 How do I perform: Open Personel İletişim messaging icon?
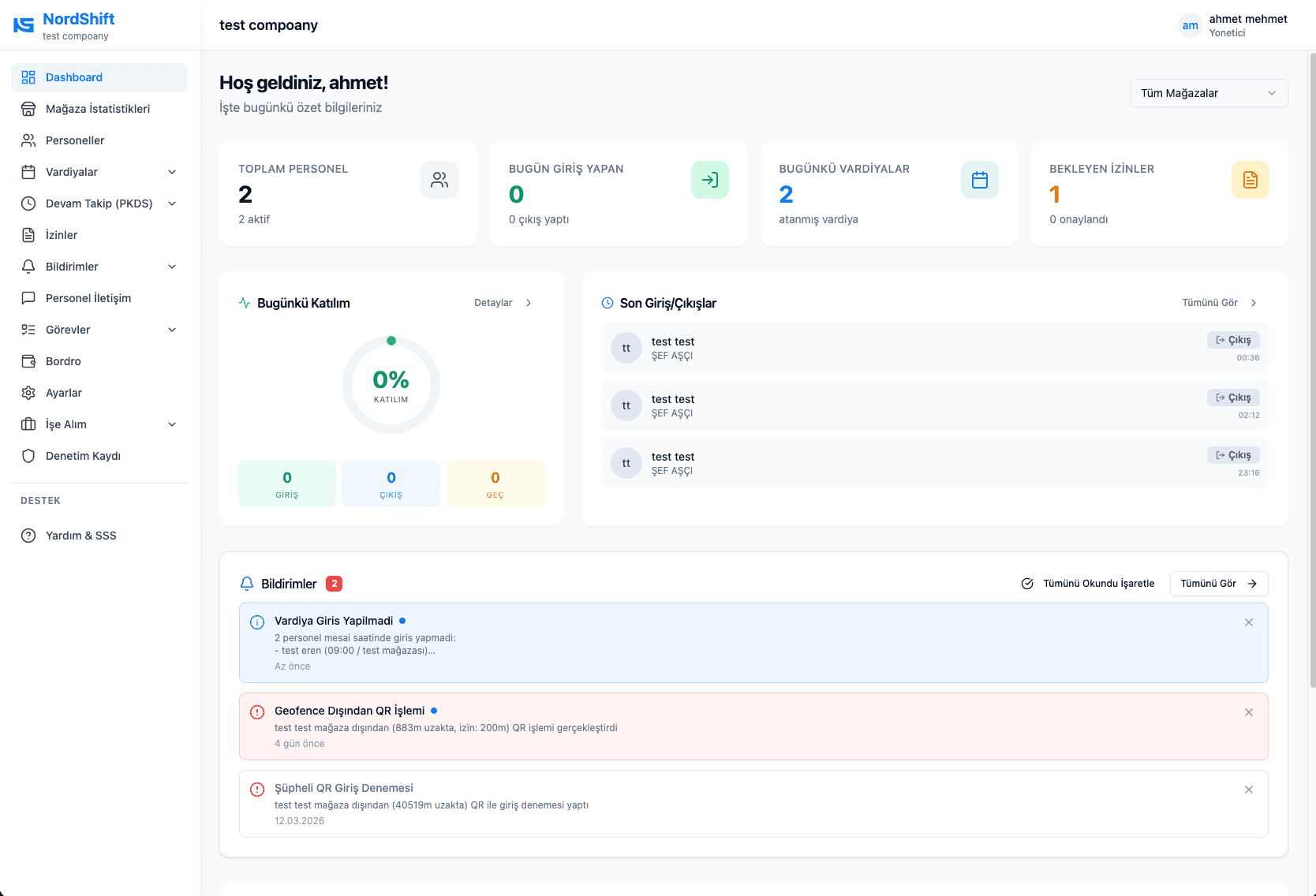tap(28, 298)
